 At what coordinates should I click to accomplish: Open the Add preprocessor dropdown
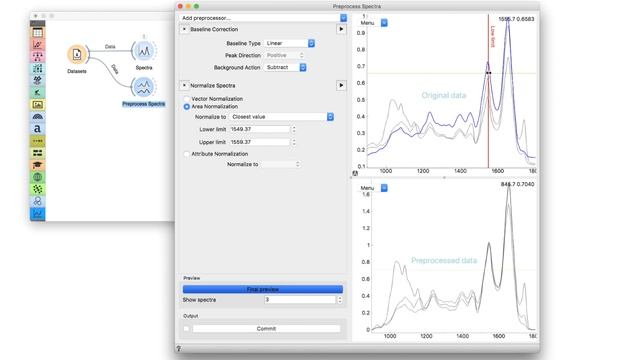click(263, 18)
